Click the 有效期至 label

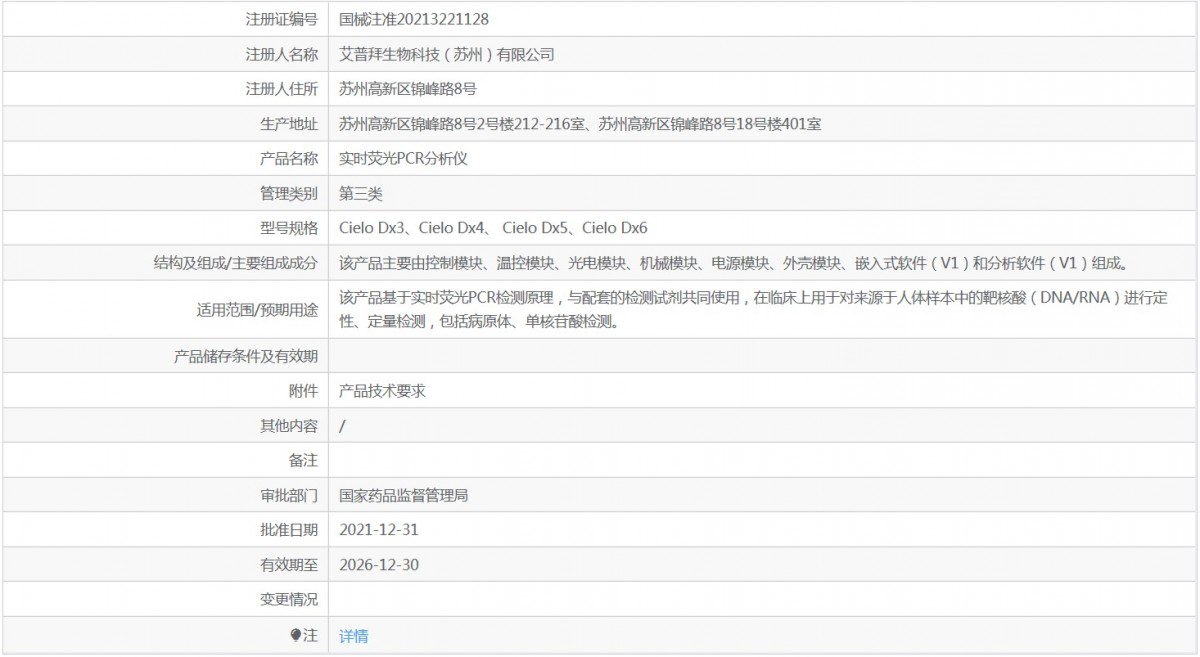[289, 565]
